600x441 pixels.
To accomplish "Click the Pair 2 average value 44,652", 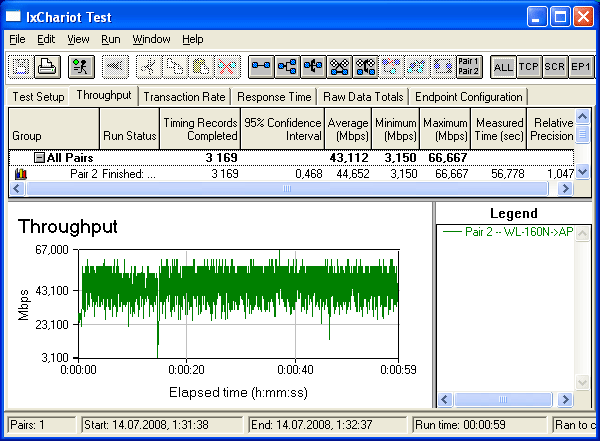I will click(x=353, y=174).
